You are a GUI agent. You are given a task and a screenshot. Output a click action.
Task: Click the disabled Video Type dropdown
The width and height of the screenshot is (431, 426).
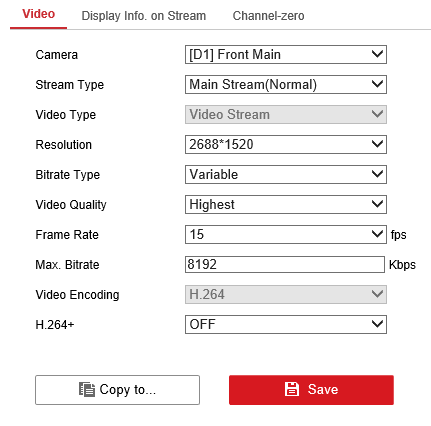286,114
